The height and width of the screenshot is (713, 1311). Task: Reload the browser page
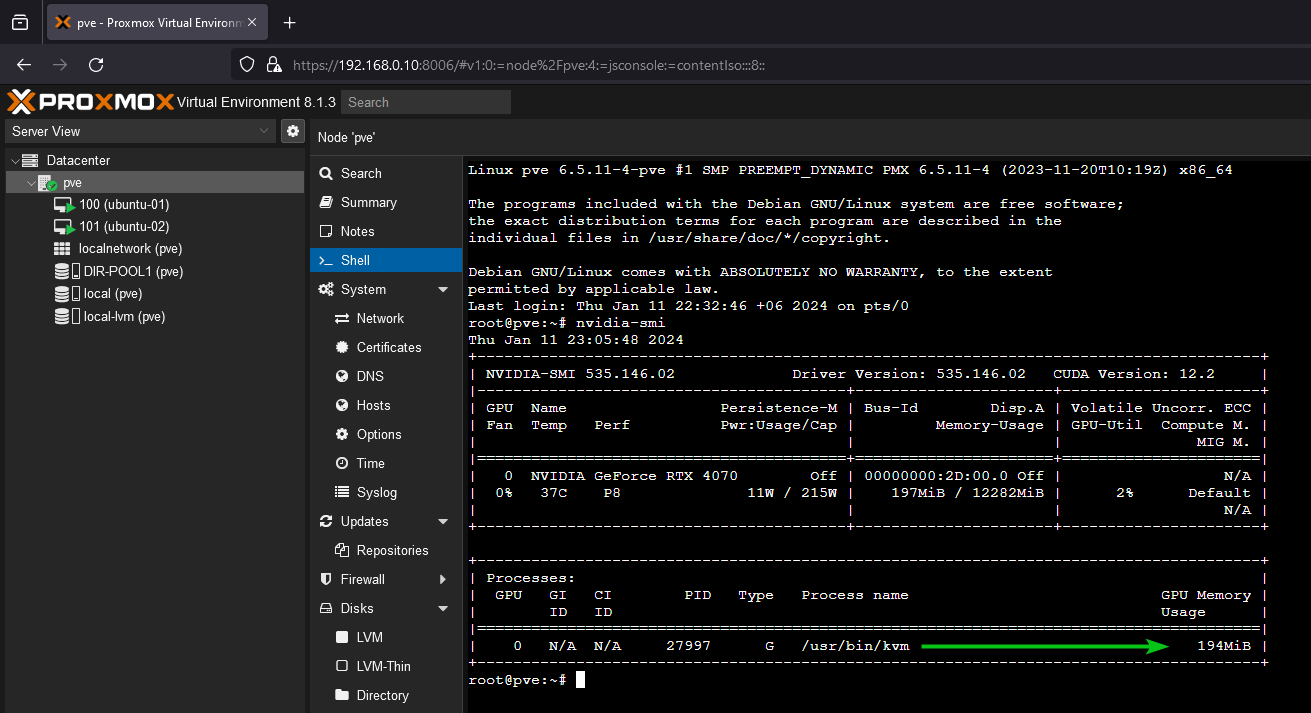point(96,65)
